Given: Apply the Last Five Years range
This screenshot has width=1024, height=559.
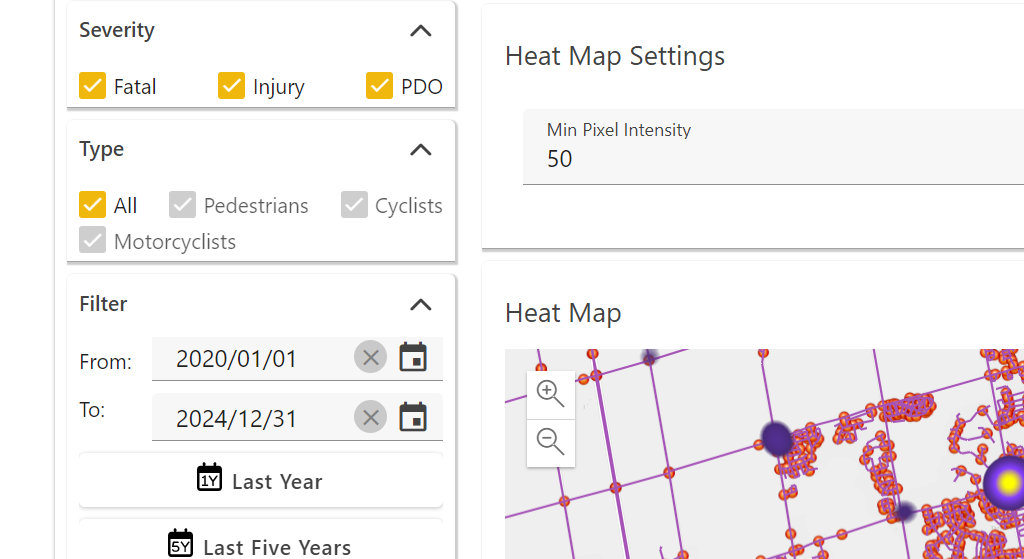Looking at the screenshot, I should tap(260, 545).
